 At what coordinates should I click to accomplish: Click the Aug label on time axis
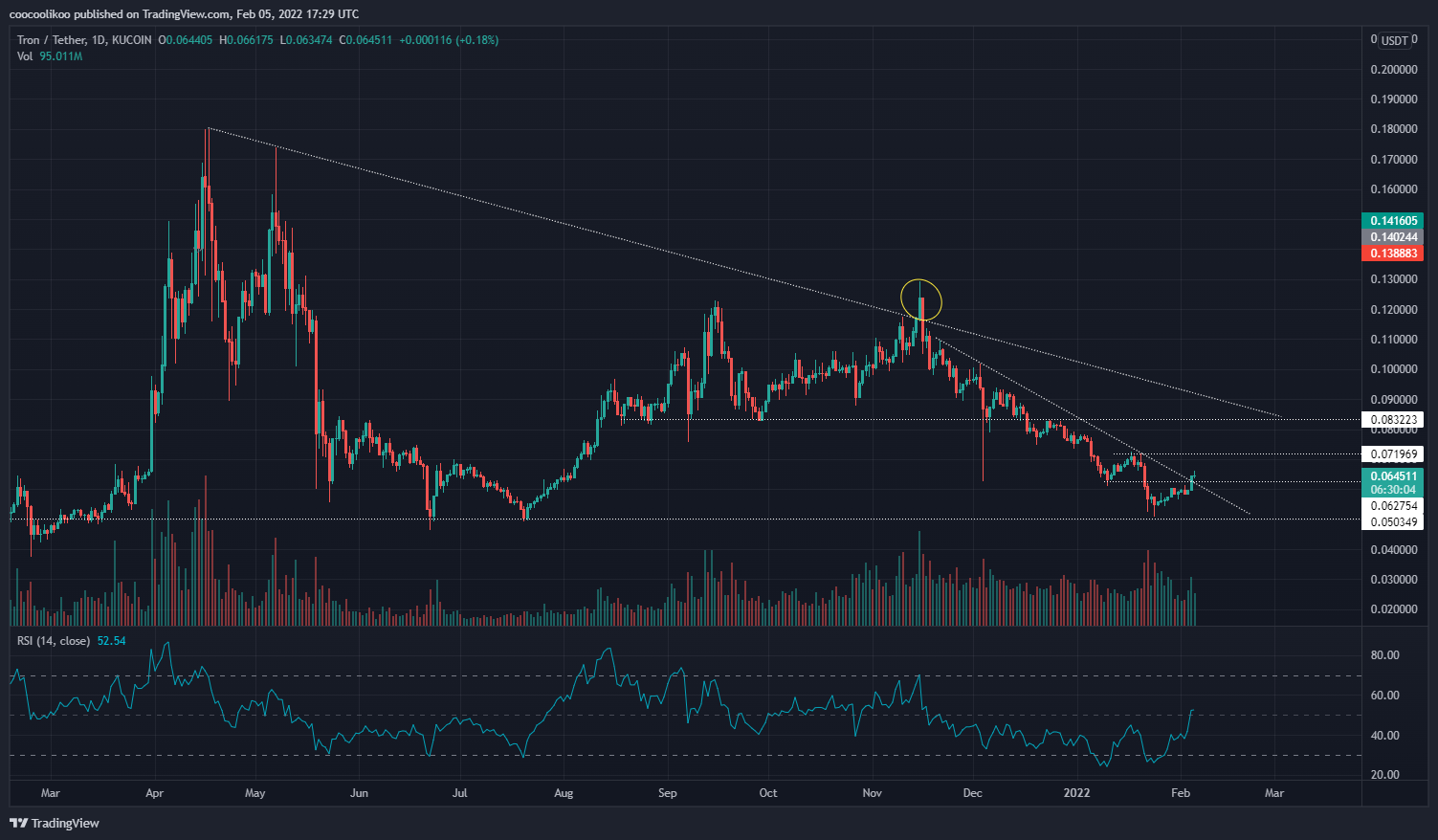pyautogui.click(x=564, y=793)
